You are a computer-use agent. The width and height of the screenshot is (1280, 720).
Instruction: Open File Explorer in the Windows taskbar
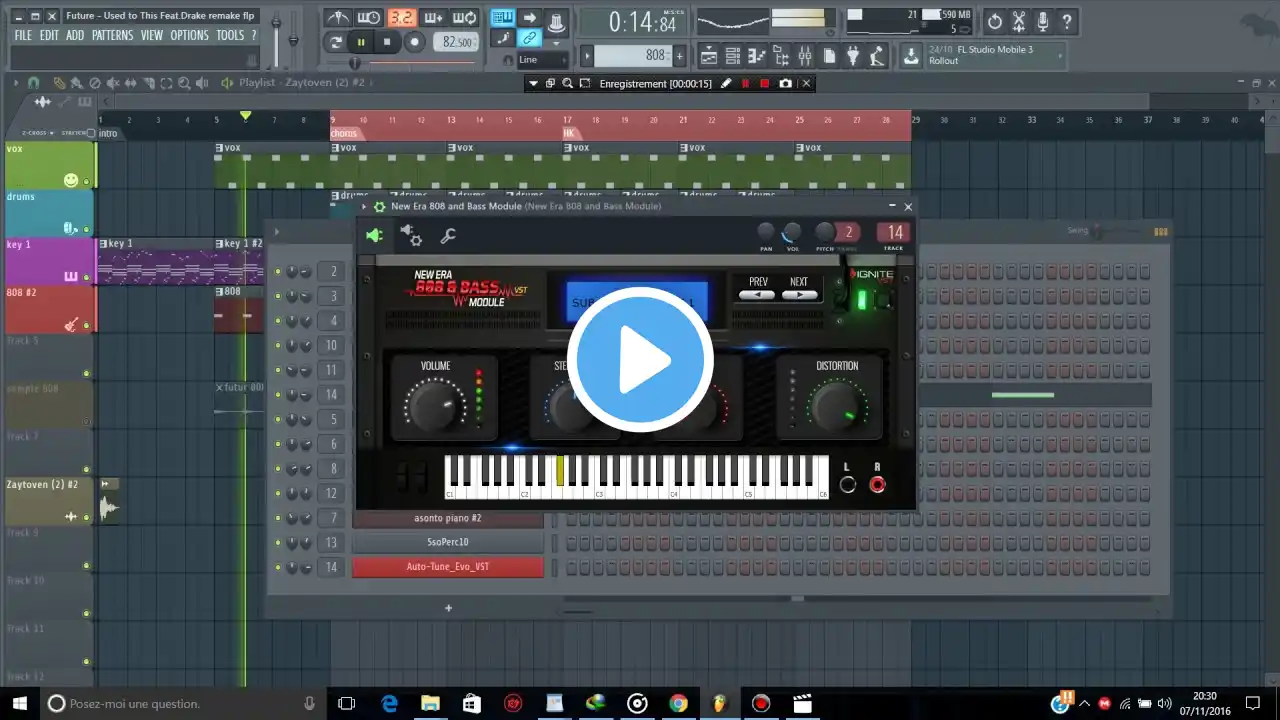point(430,703)
